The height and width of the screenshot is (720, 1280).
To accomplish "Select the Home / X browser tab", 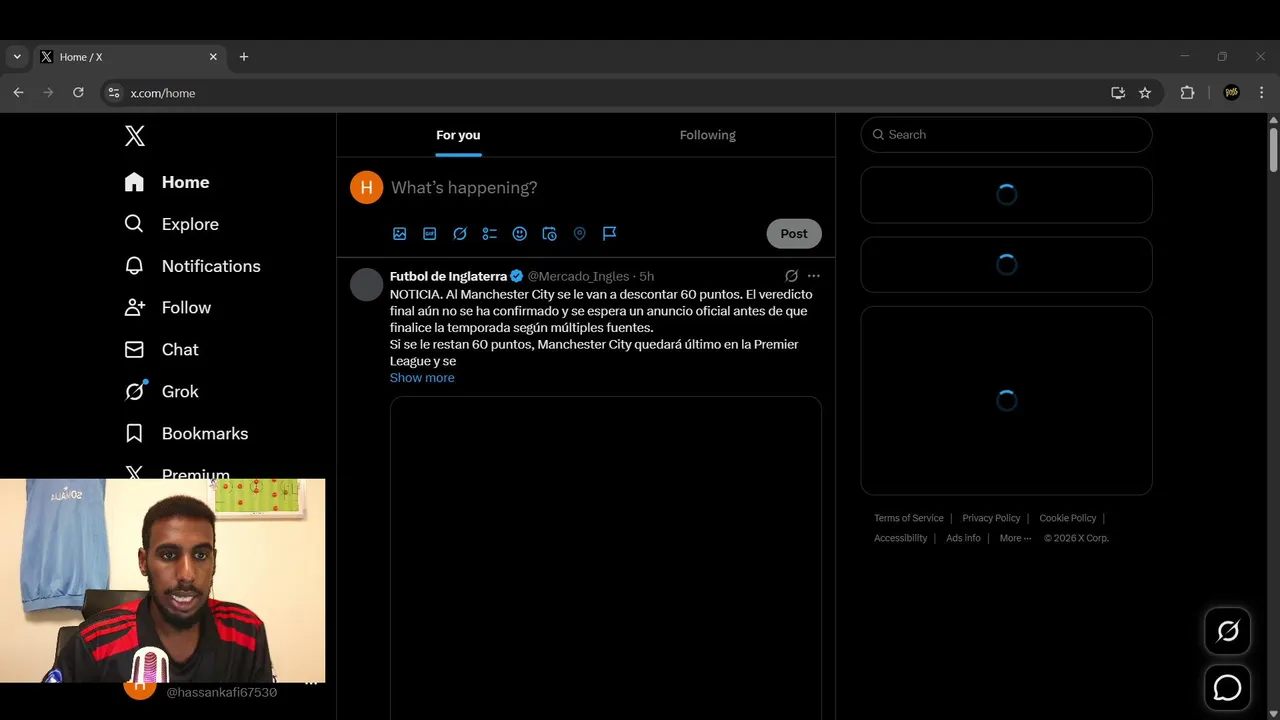I will pyautogui.click(x=129, y=57).
